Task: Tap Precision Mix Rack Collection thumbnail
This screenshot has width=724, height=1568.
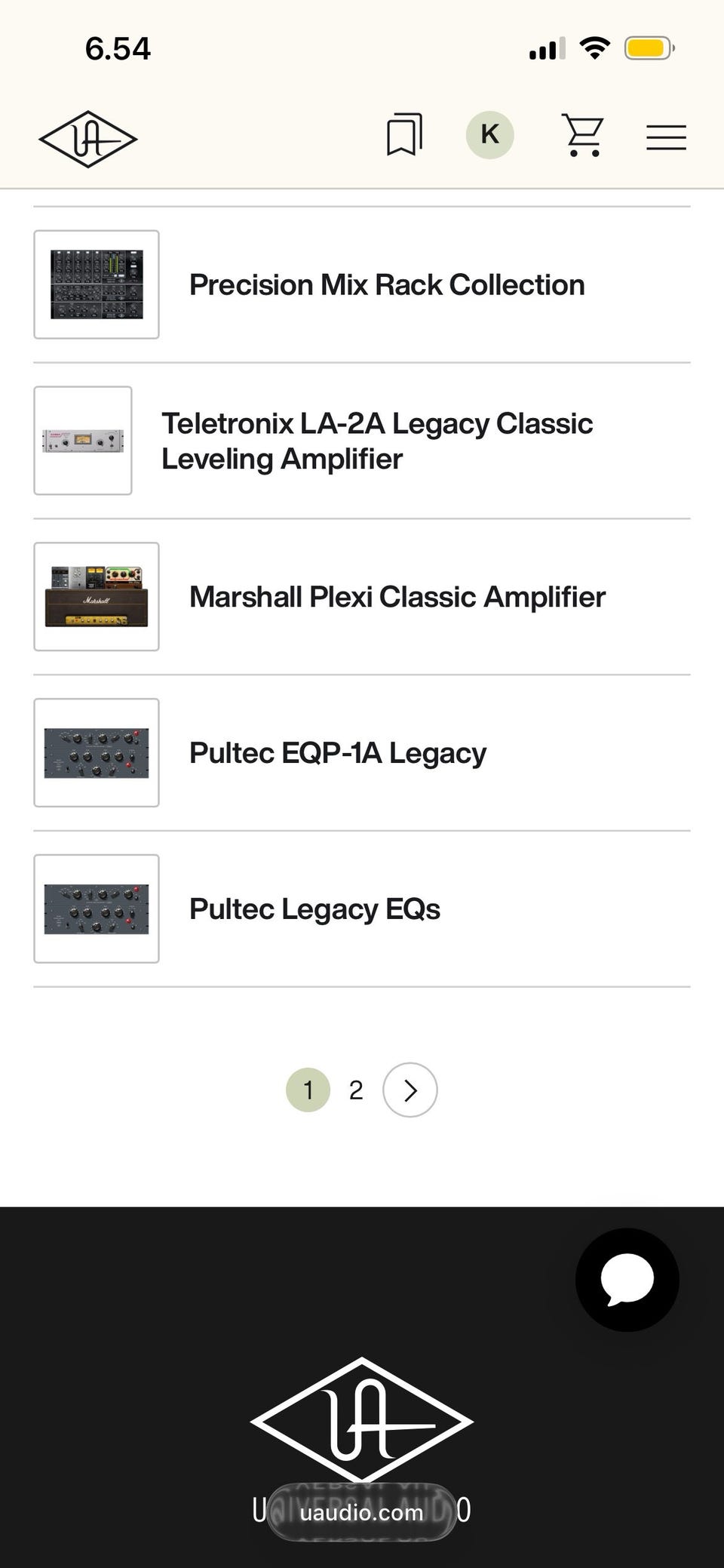Action: click(97, 284)
